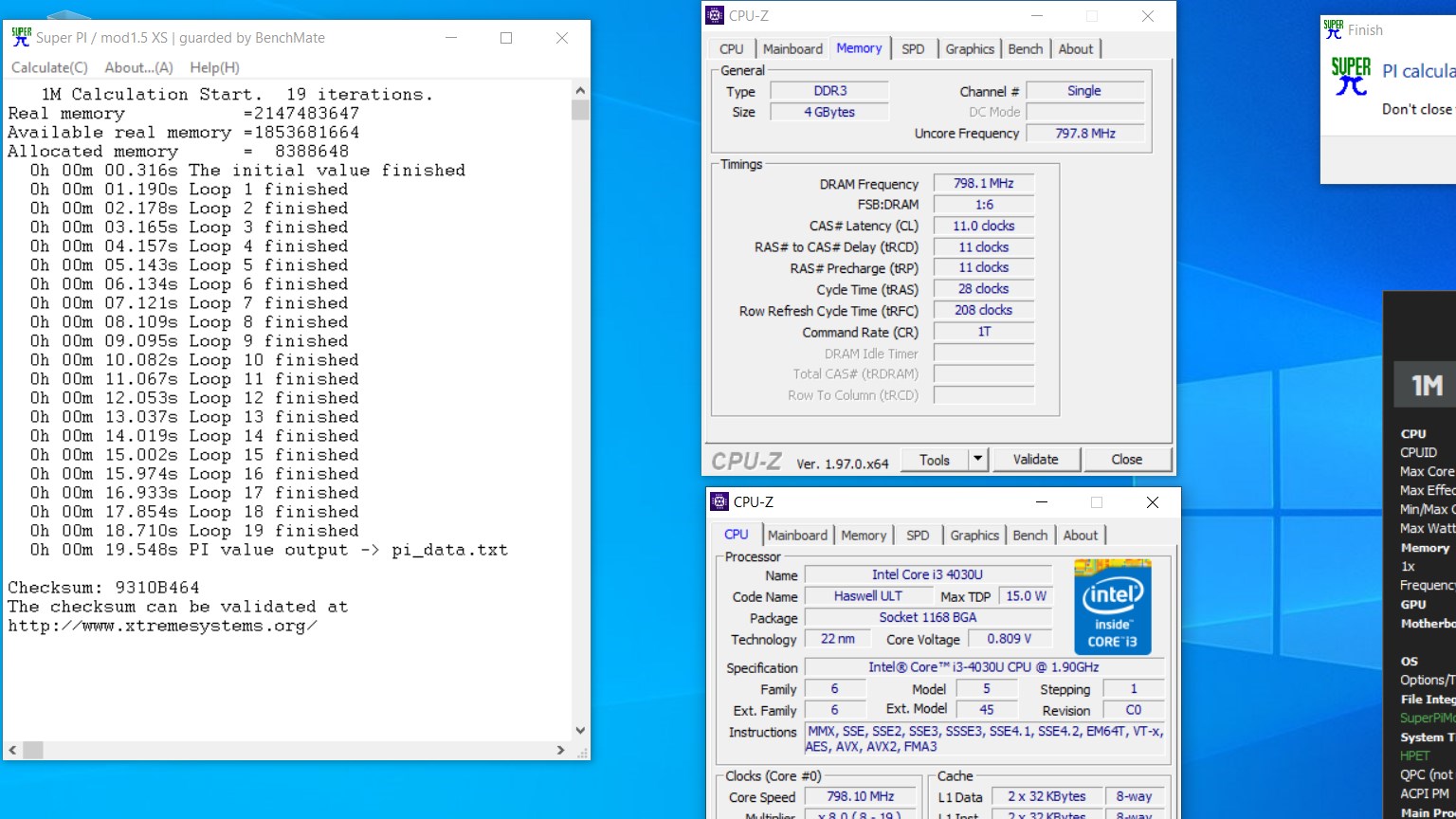Click the Close button in upper CPU-Z window
This screenshot has height=819, width=1456.
click(x=1127, y=460)
